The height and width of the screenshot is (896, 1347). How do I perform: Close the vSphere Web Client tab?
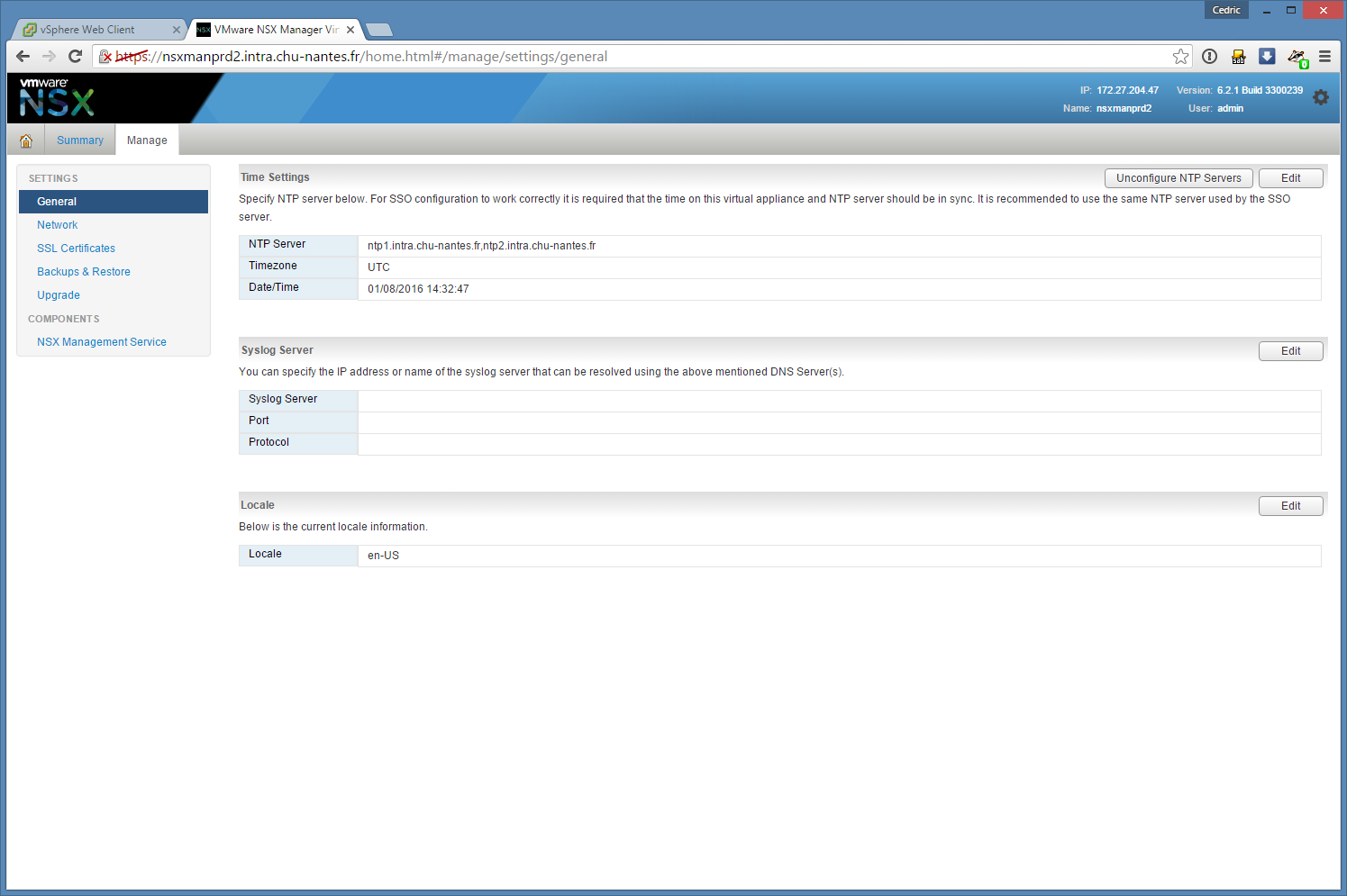click(177, 30)
